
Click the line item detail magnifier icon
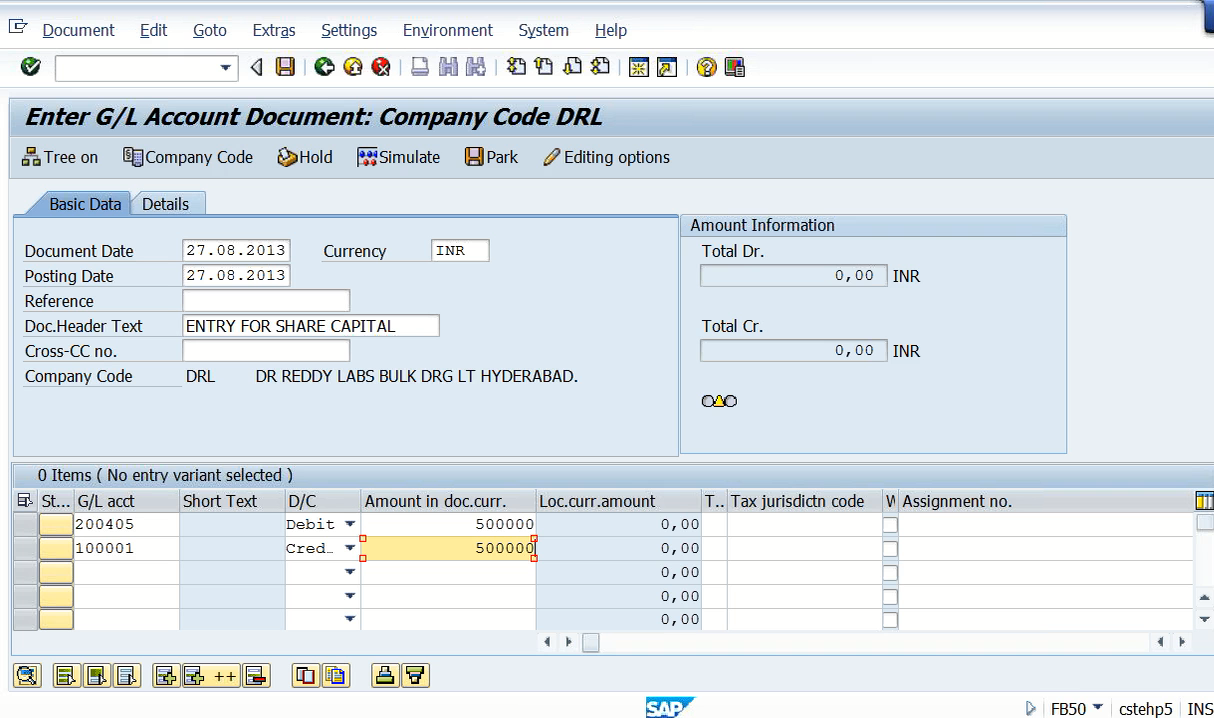coord(27,675)
